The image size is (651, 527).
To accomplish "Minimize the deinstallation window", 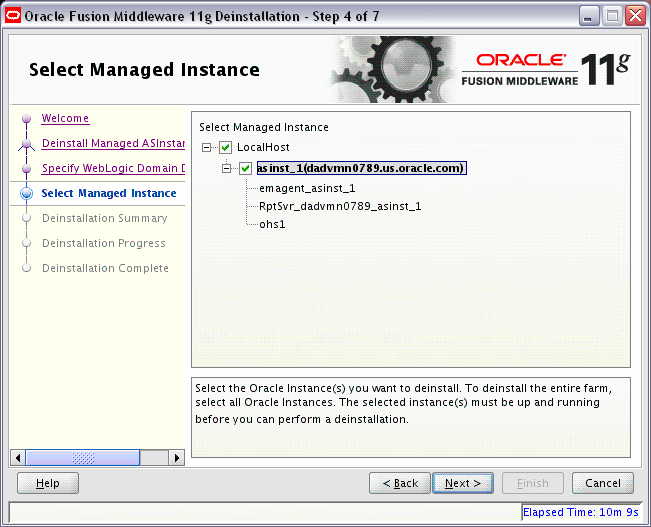I will pos(589,17).
